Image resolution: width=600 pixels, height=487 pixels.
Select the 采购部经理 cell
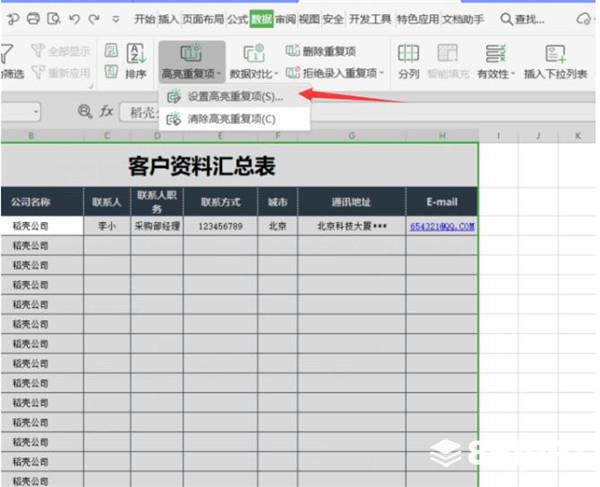(157, 226)
